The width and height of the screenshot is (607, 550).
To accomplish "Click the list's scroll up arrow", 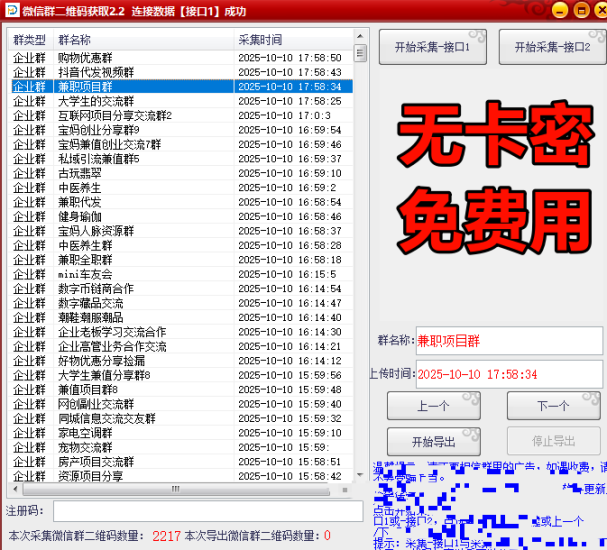I will (360, 36).
